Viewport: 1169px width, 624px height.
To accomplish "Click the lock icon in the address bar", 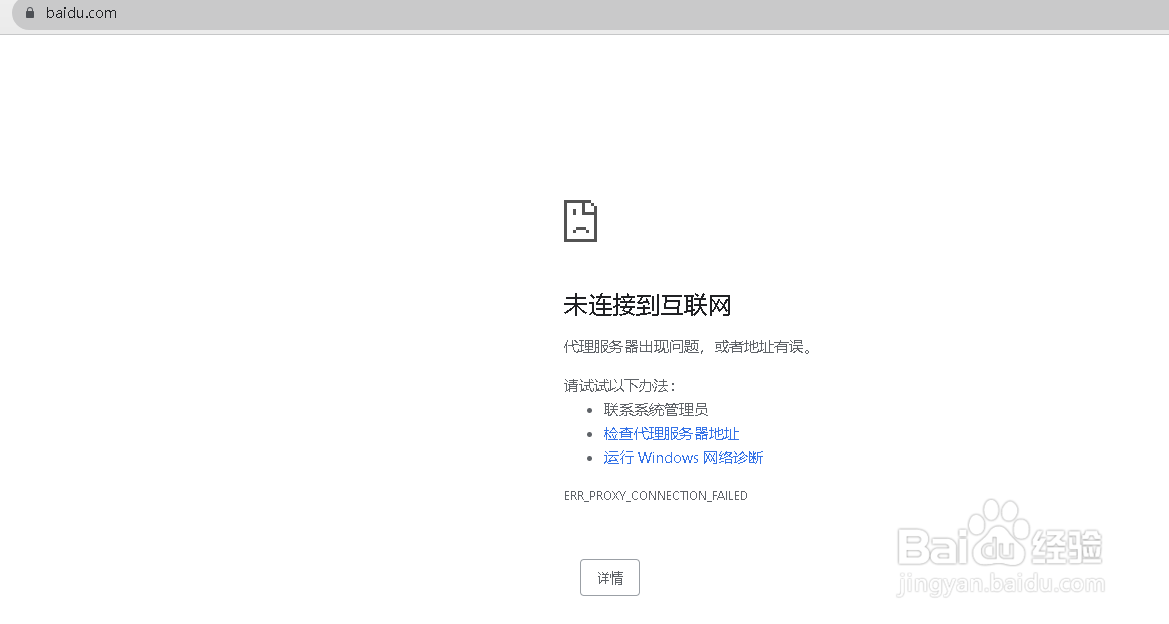I will (30, 13).
